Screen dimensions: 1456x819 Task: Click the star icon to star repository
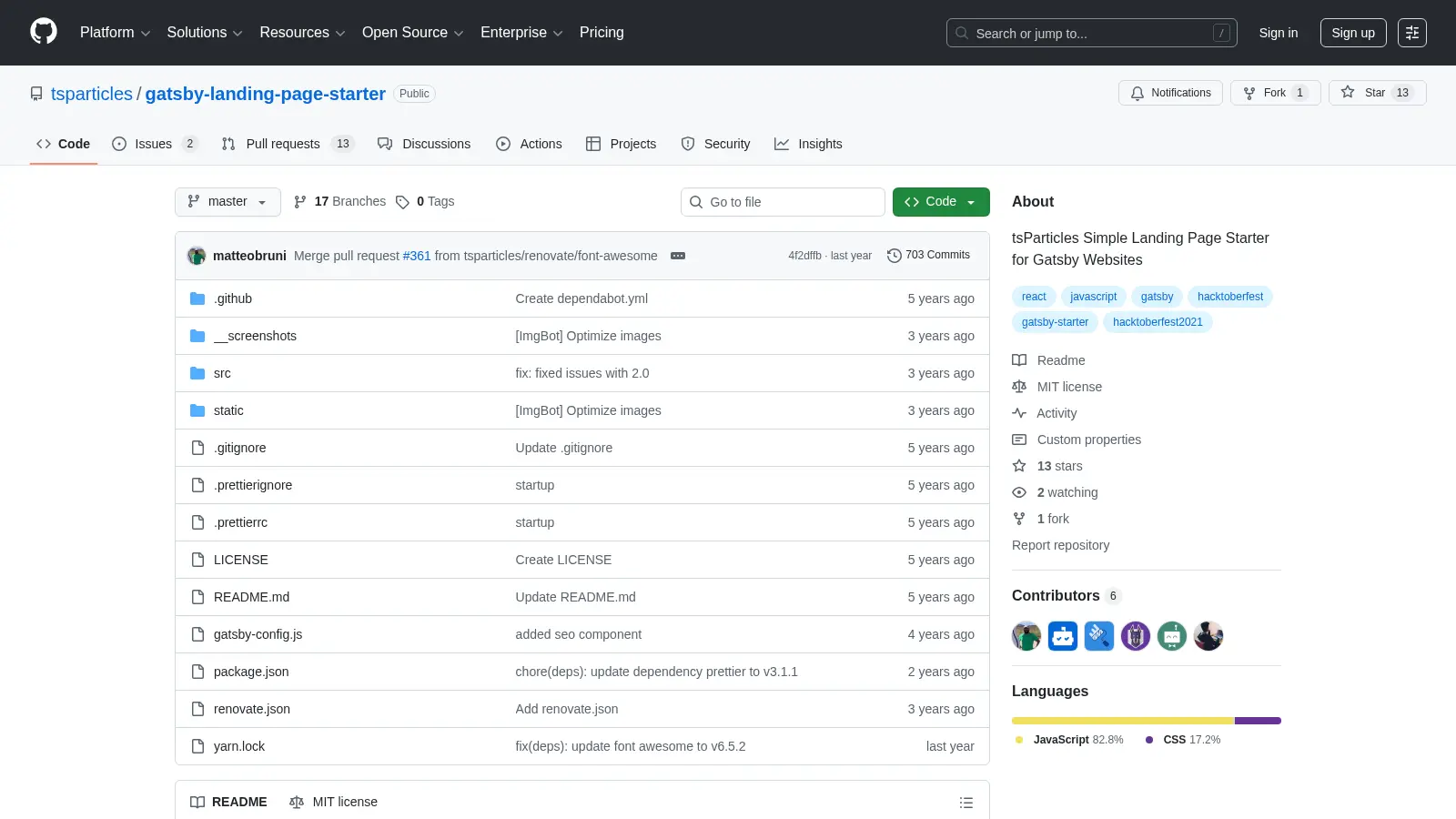coord(1348,92)
